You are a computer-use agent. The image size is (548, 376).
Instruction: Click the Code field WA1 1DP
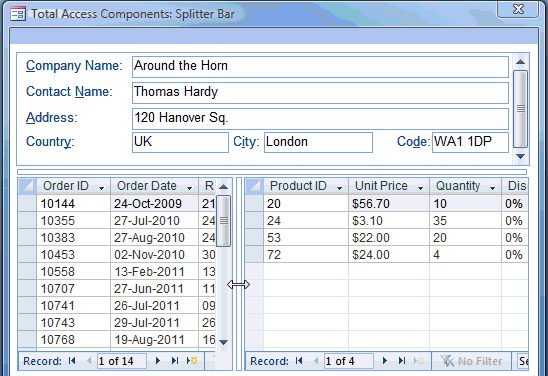coord(470,142)
